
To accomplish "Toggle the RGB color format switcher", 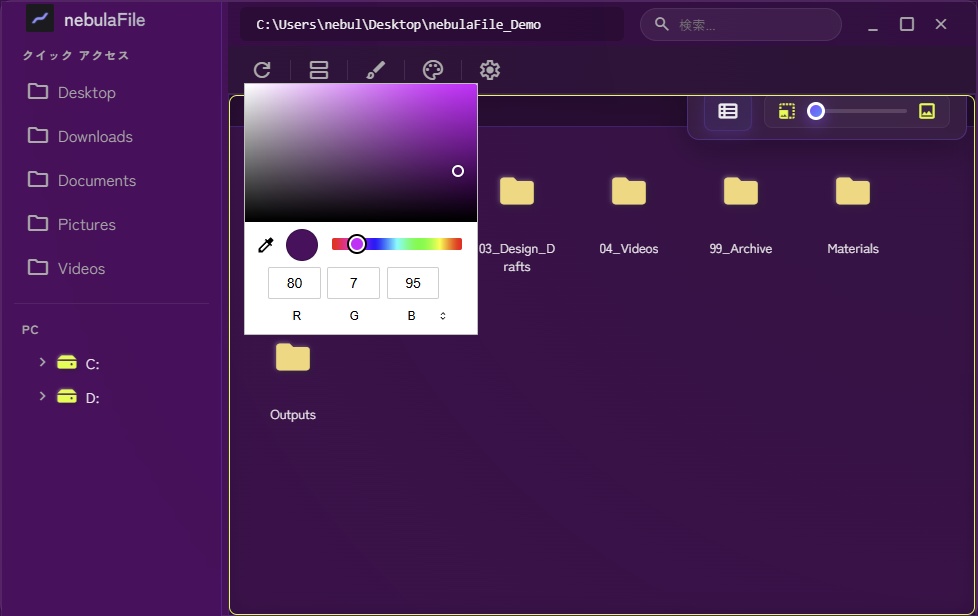I will 443,315.
